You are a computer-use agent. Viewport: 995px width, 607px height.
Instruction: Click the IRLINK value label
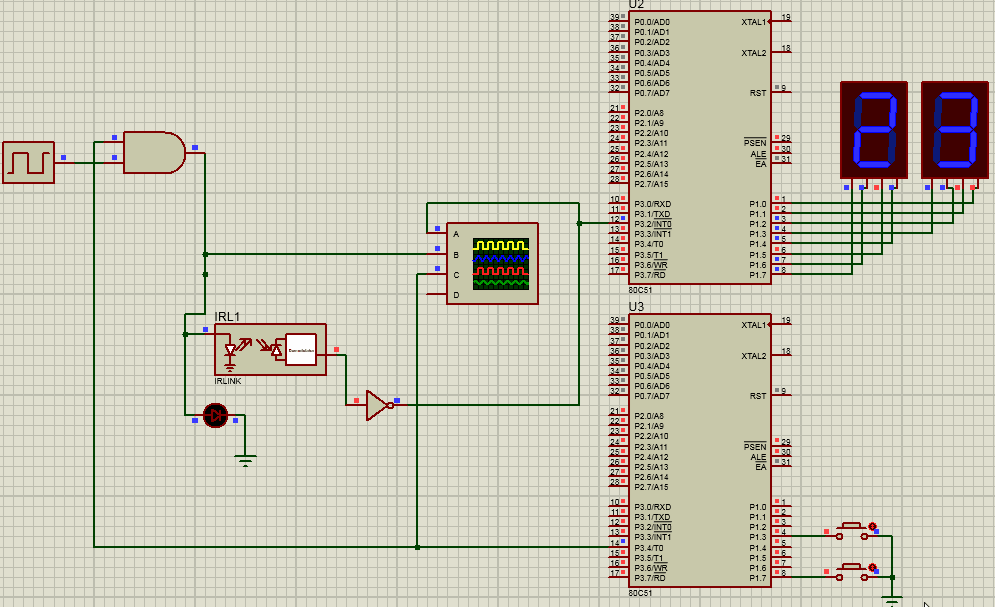click(228, 381)
